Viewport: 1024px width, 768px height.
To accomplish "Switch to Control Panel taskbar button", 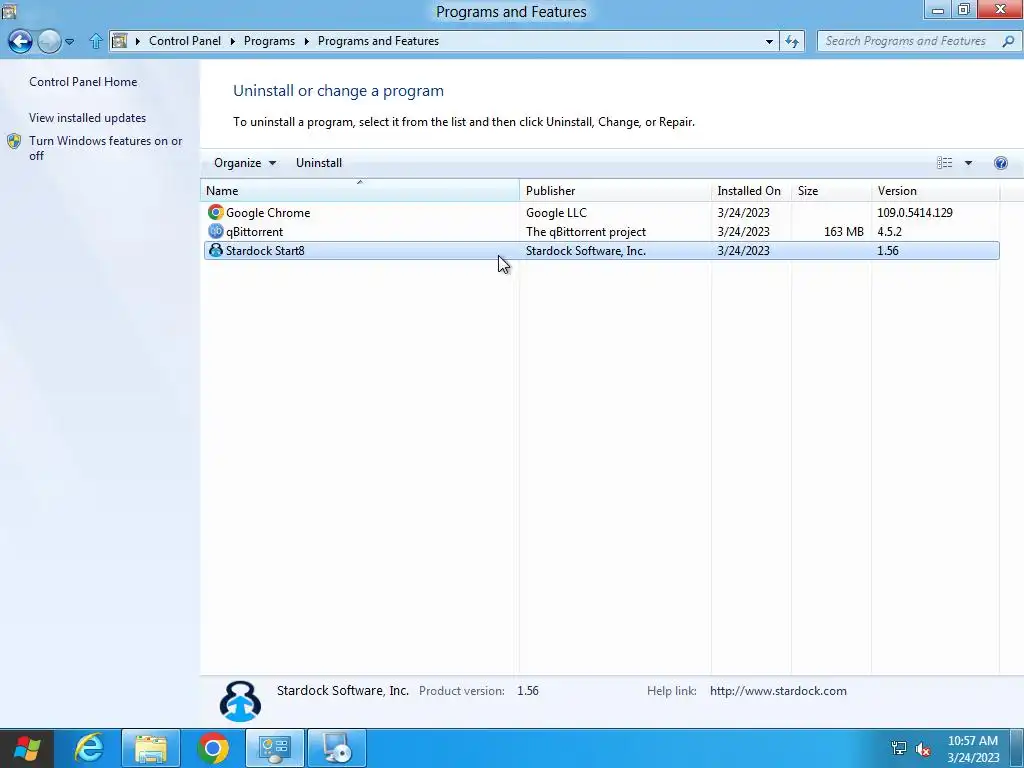I will (x=275, y=748).
